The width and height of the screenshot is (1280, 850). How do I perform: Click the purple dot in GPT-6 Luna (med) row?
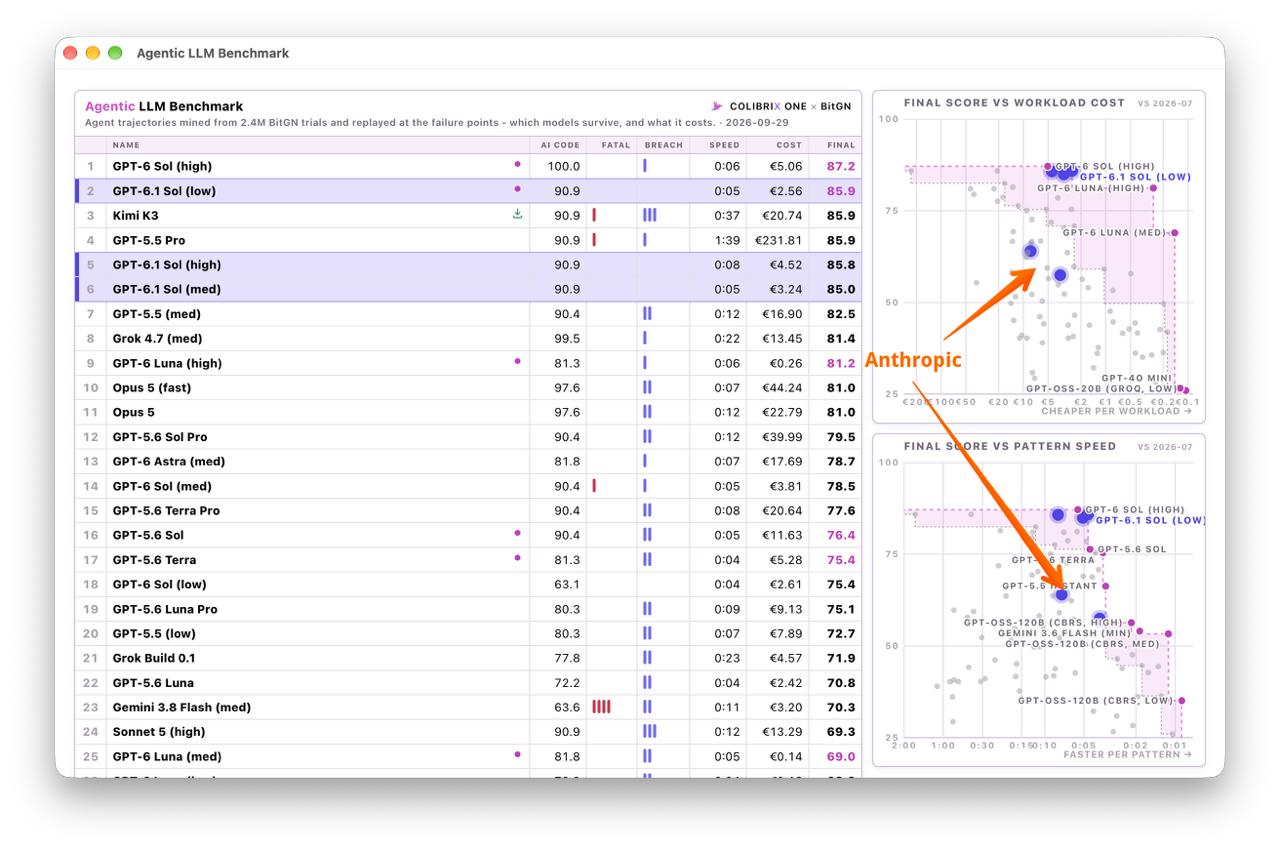[x=517, y=755]
